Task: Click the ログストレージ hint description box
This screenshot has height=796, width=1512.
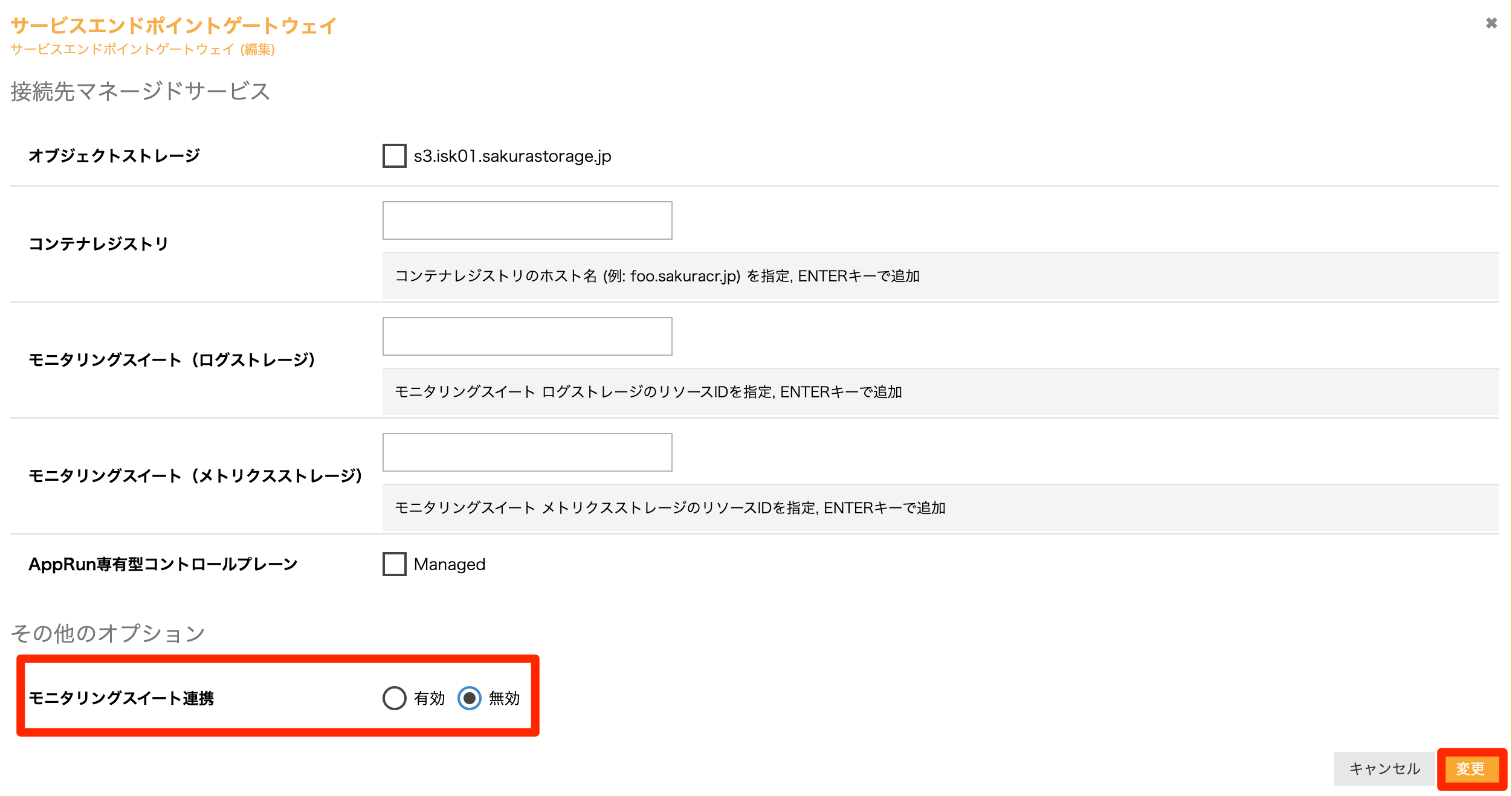Action: [x=648, y=392]
